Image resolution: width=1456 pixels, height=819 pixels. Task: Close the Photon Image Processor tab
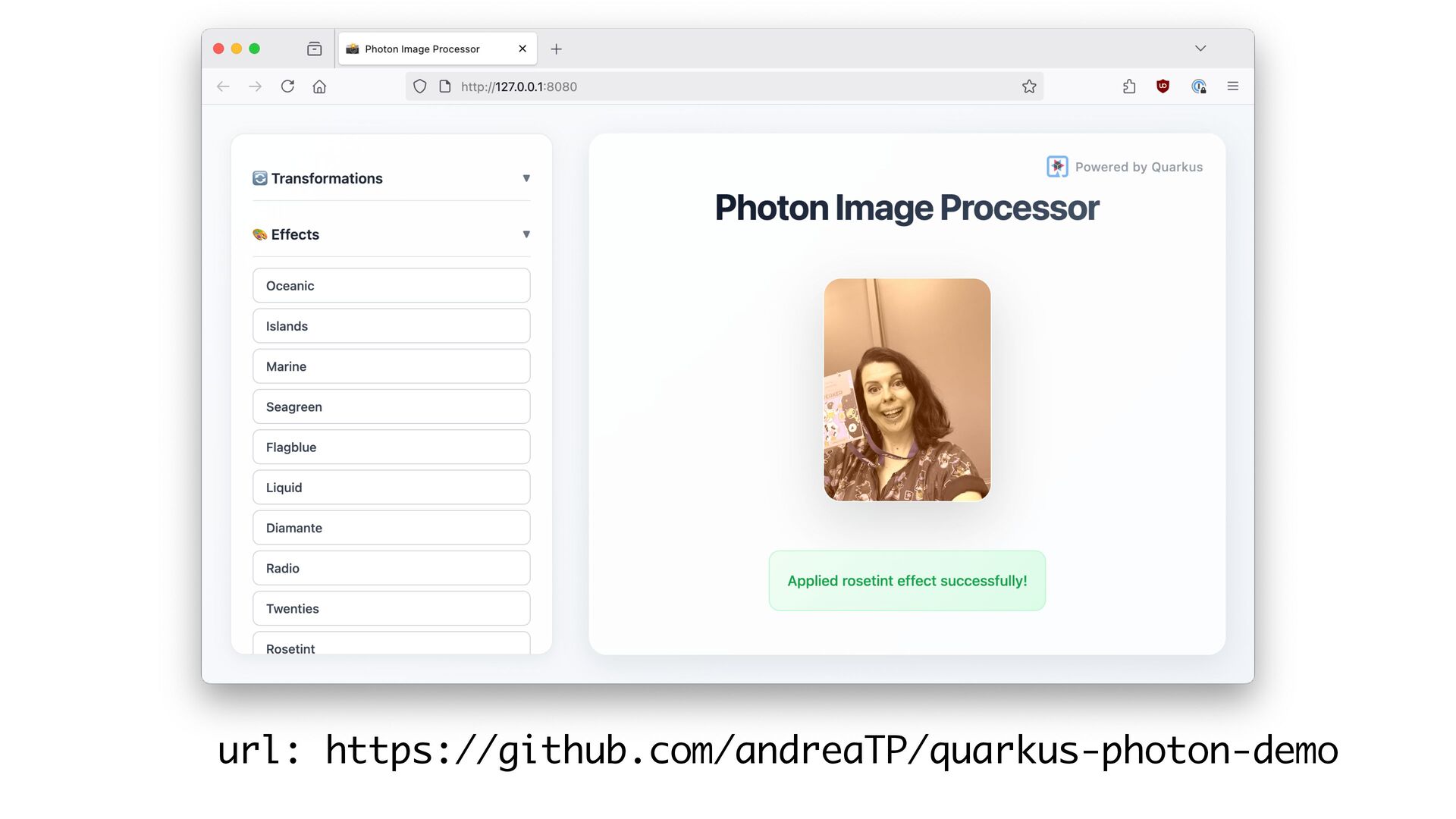[x=522, y=49]
